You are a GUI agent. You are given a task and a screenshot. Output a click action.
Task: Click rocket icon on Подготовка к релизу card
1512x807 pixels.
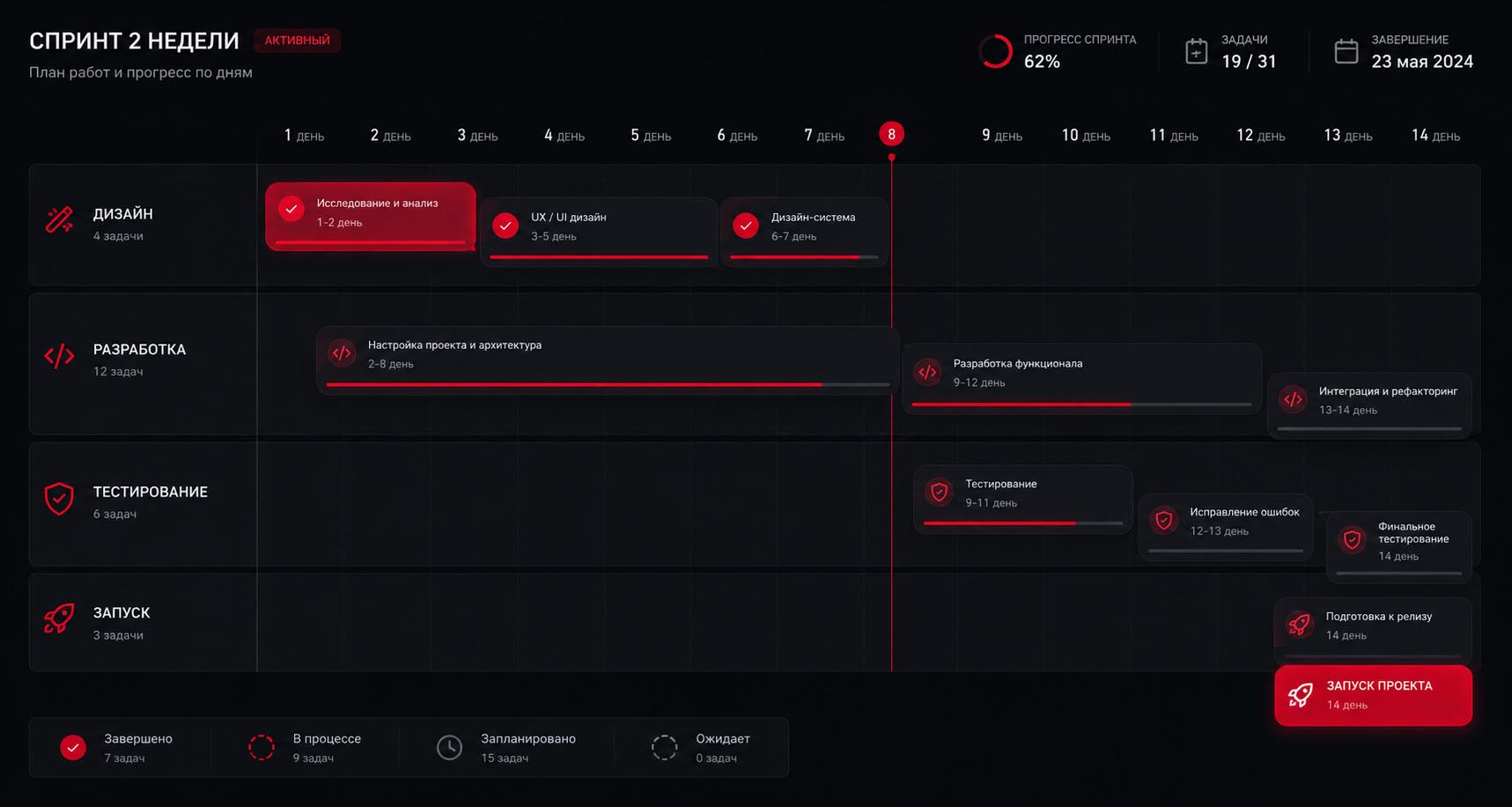click(1299, 625)
